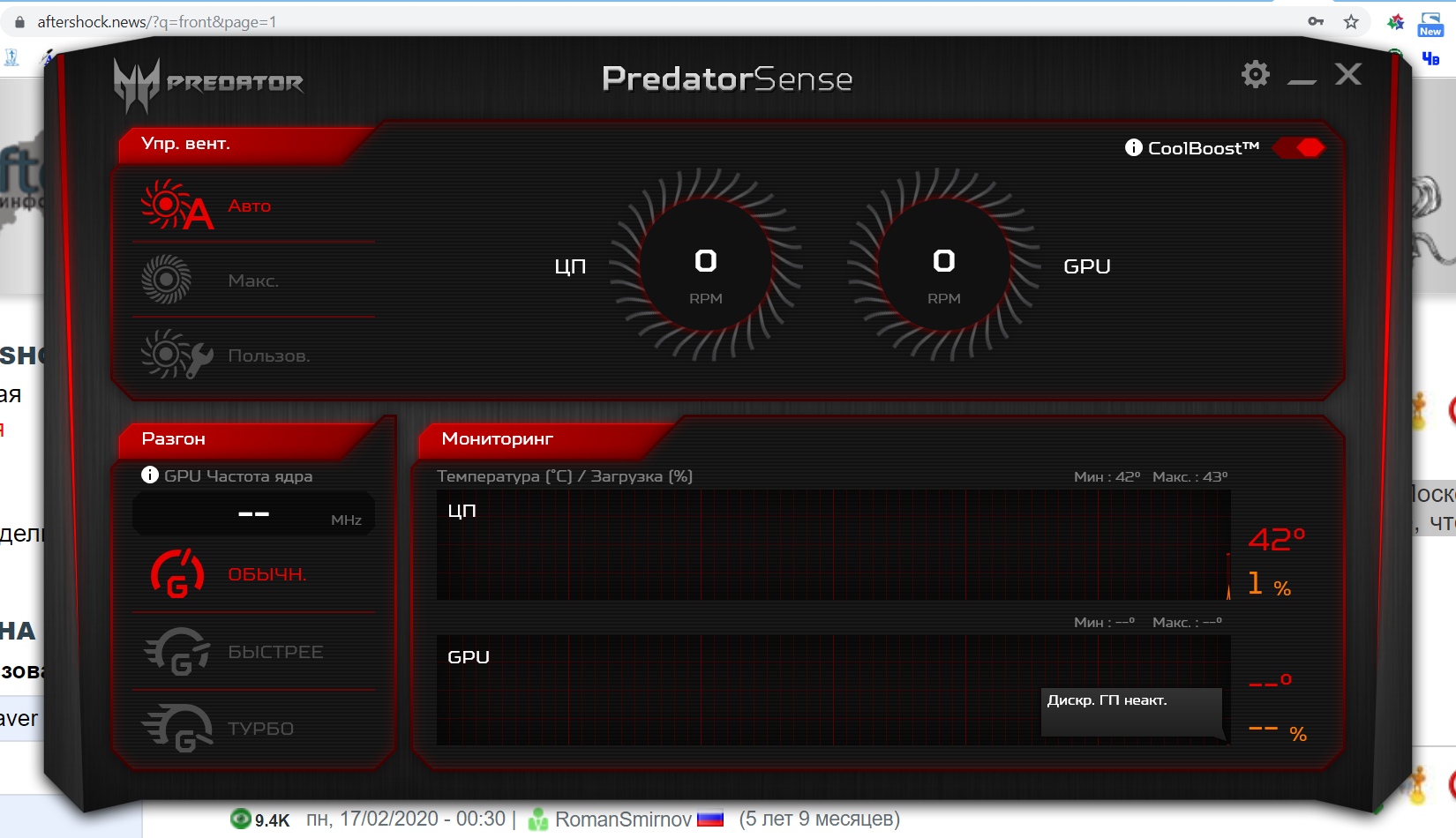Open the Мониторинг tab header
The width and height of the screenshot is (1456, 838).
498,438
